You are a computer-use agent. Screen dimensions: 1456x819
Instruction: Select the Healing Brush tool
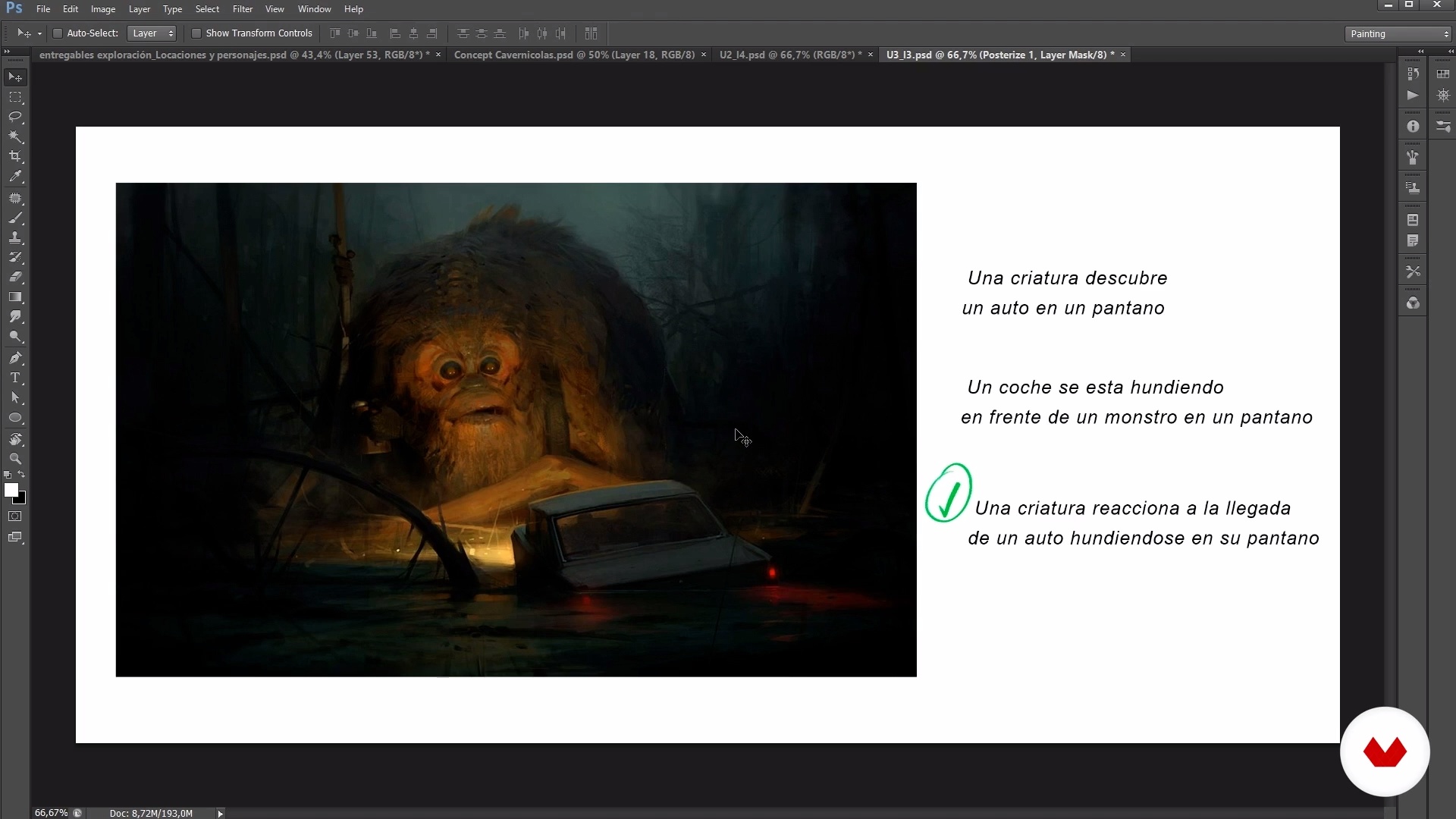[15, 198]
